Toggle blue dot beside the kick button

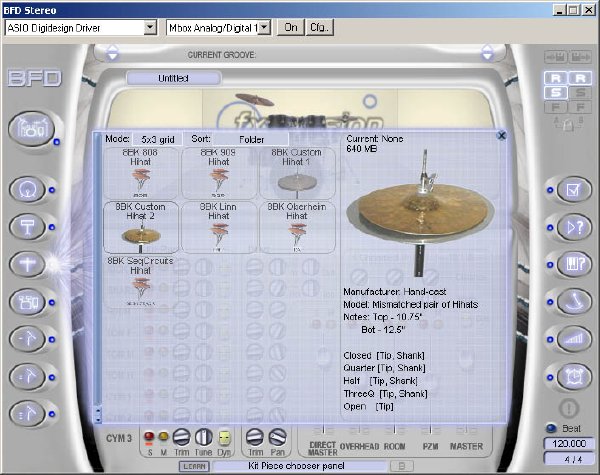point(52,189)
